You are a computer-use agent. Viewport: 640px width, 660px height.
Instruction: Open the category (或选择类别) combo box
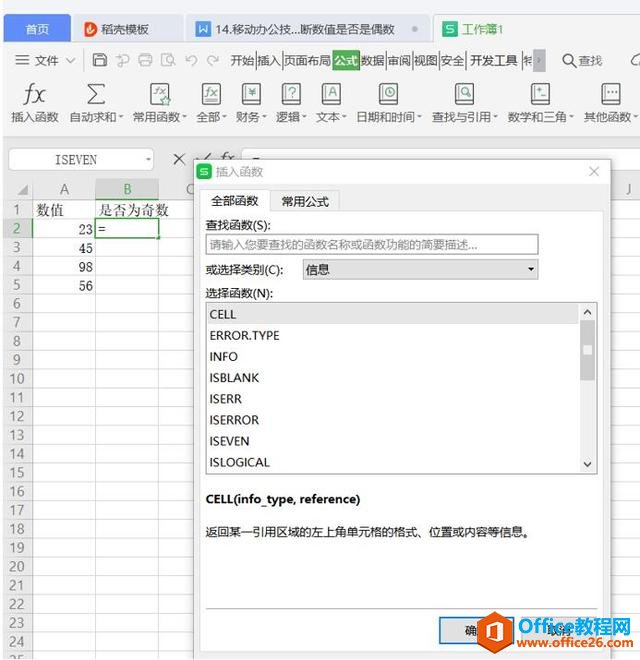[420, 269]
